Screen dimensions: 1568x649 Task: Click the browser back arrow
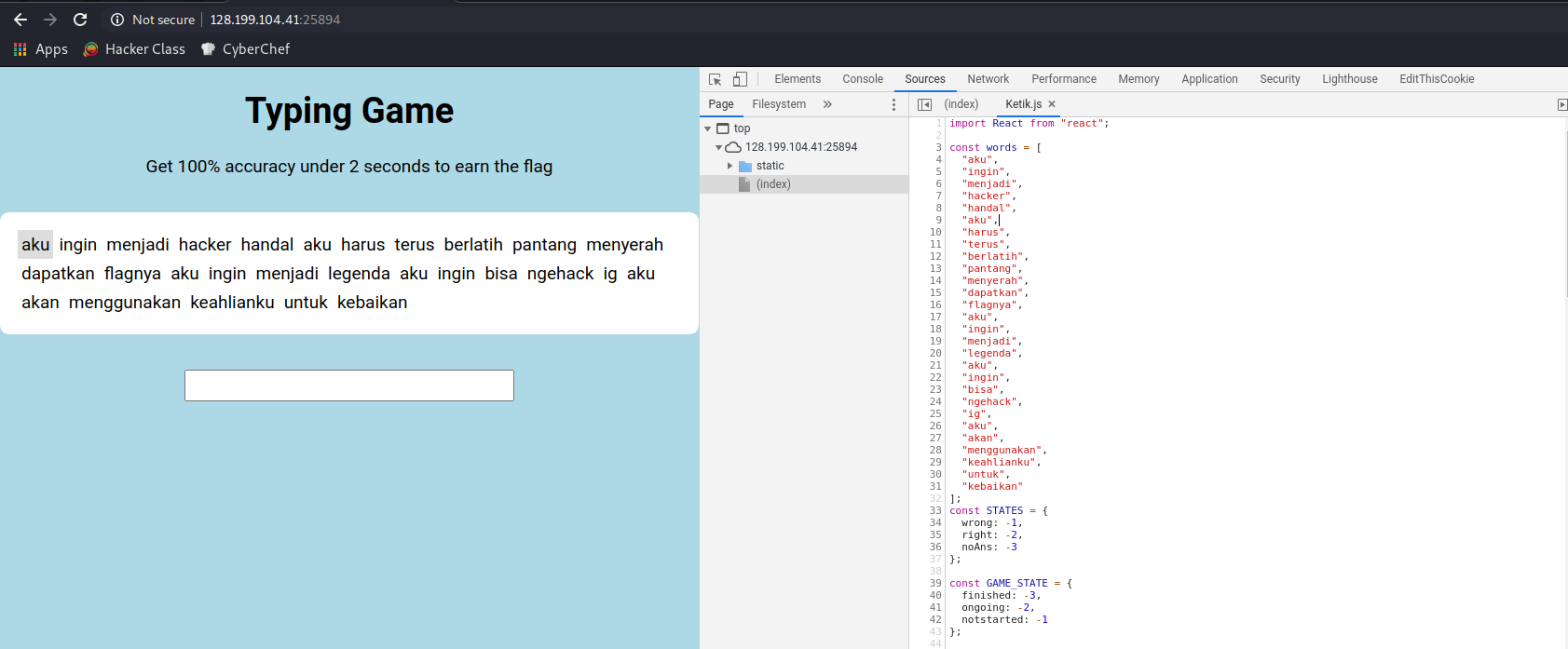click(20, 20)
